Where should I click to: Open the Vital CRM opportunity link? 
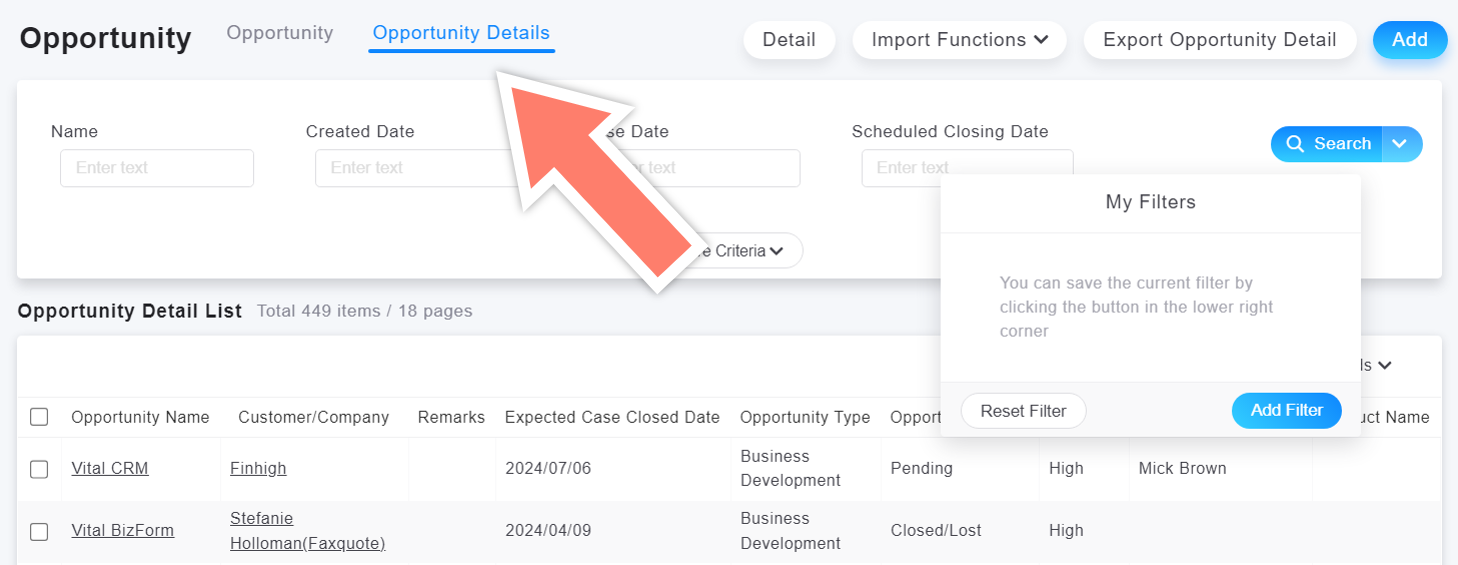coord(110,468)
